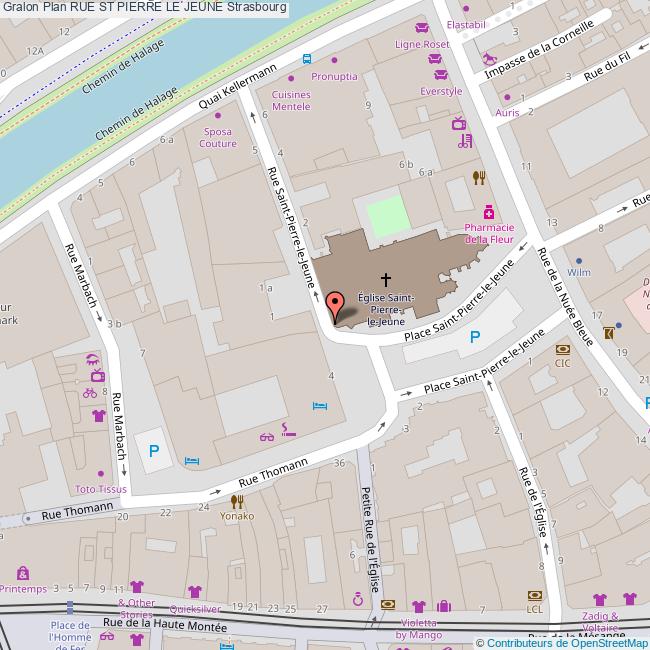This screenshot has width=650, height=650.
Task: Click the red location pin marker
Action: pyautogui.click(x=334, y=305)
